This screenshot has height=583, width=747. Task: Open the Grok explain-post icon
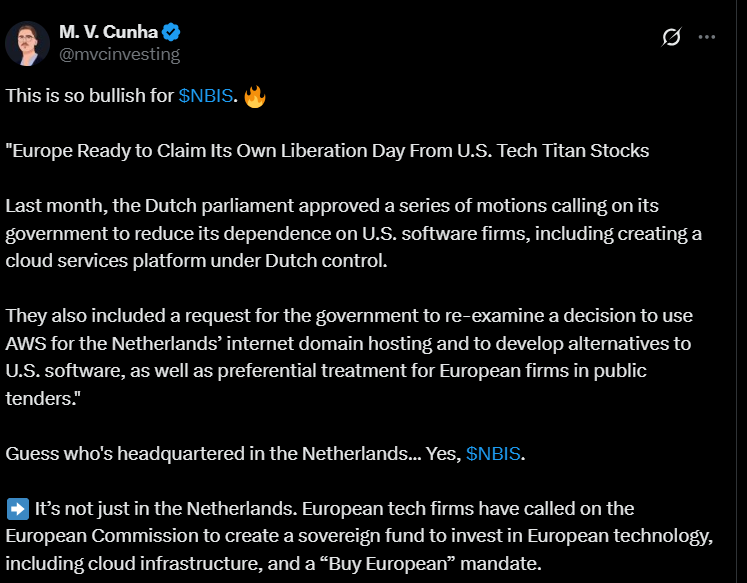pyautogui.click(x=672, y=37)
